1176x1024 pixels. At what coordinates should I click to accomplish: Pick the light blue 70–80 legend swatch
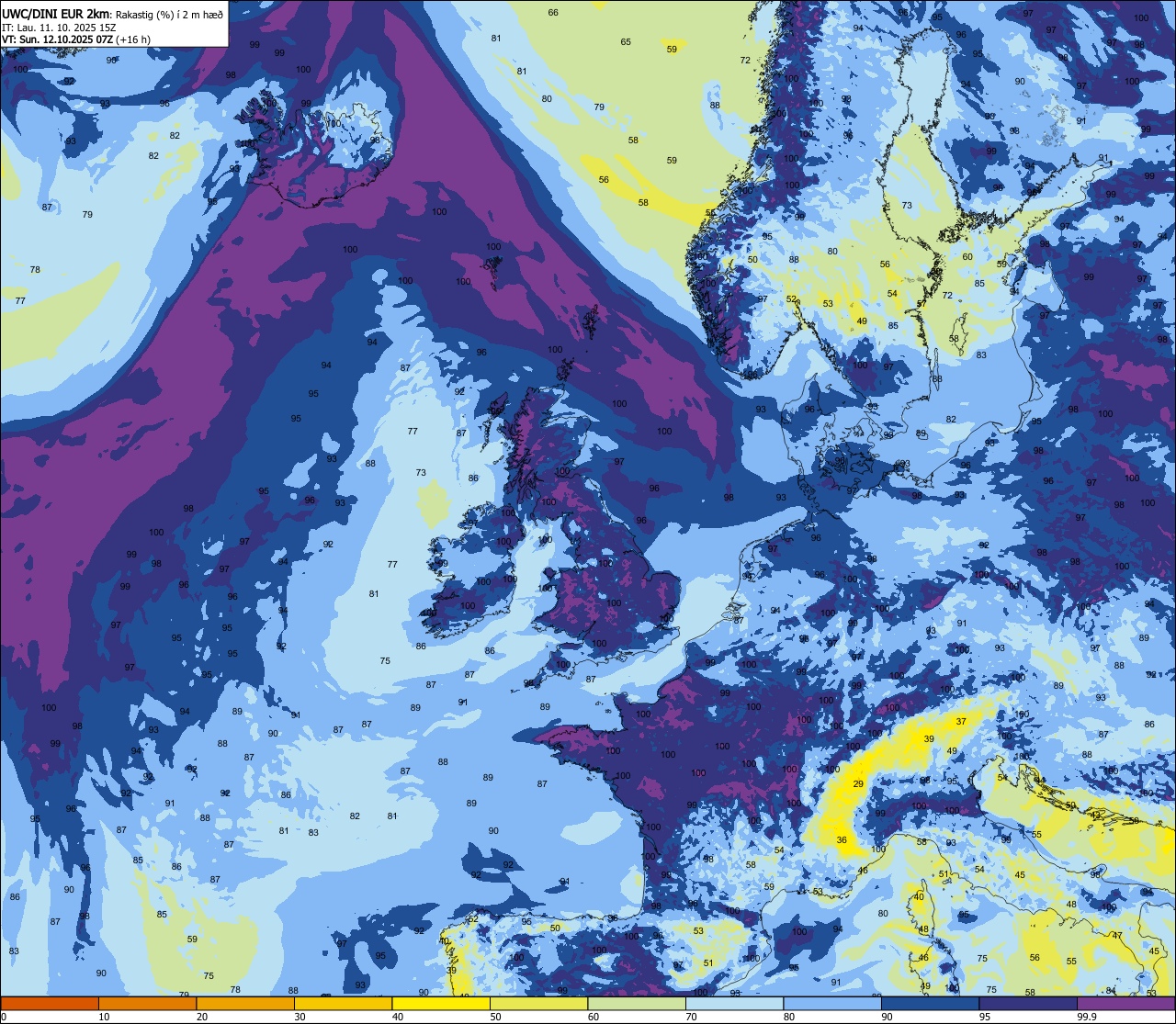tap(734, 1003)
